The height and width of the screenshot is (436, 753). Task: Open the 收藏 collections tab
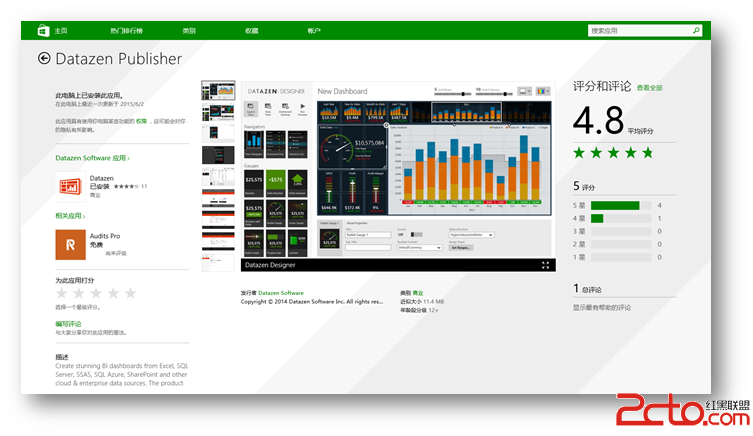pyautogui.click(x=252, y=31)
